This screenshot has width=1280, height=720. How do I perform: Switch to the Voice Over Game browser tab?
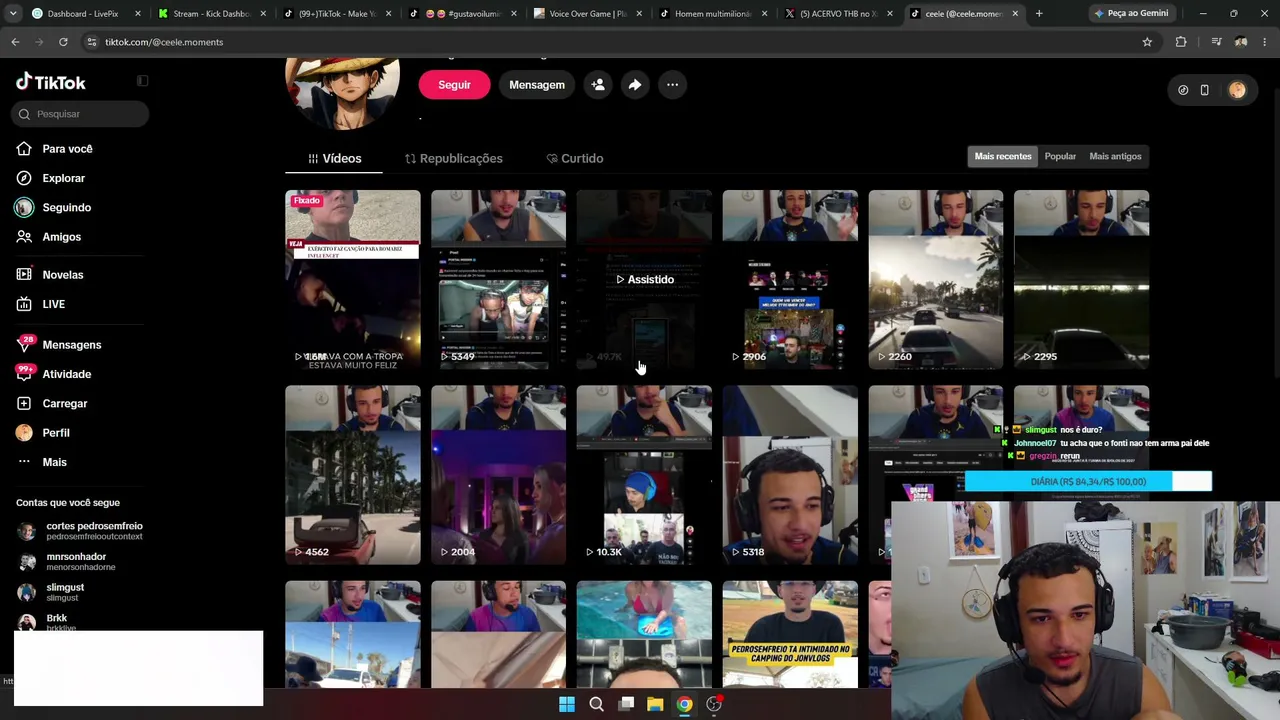pos(588,14)
